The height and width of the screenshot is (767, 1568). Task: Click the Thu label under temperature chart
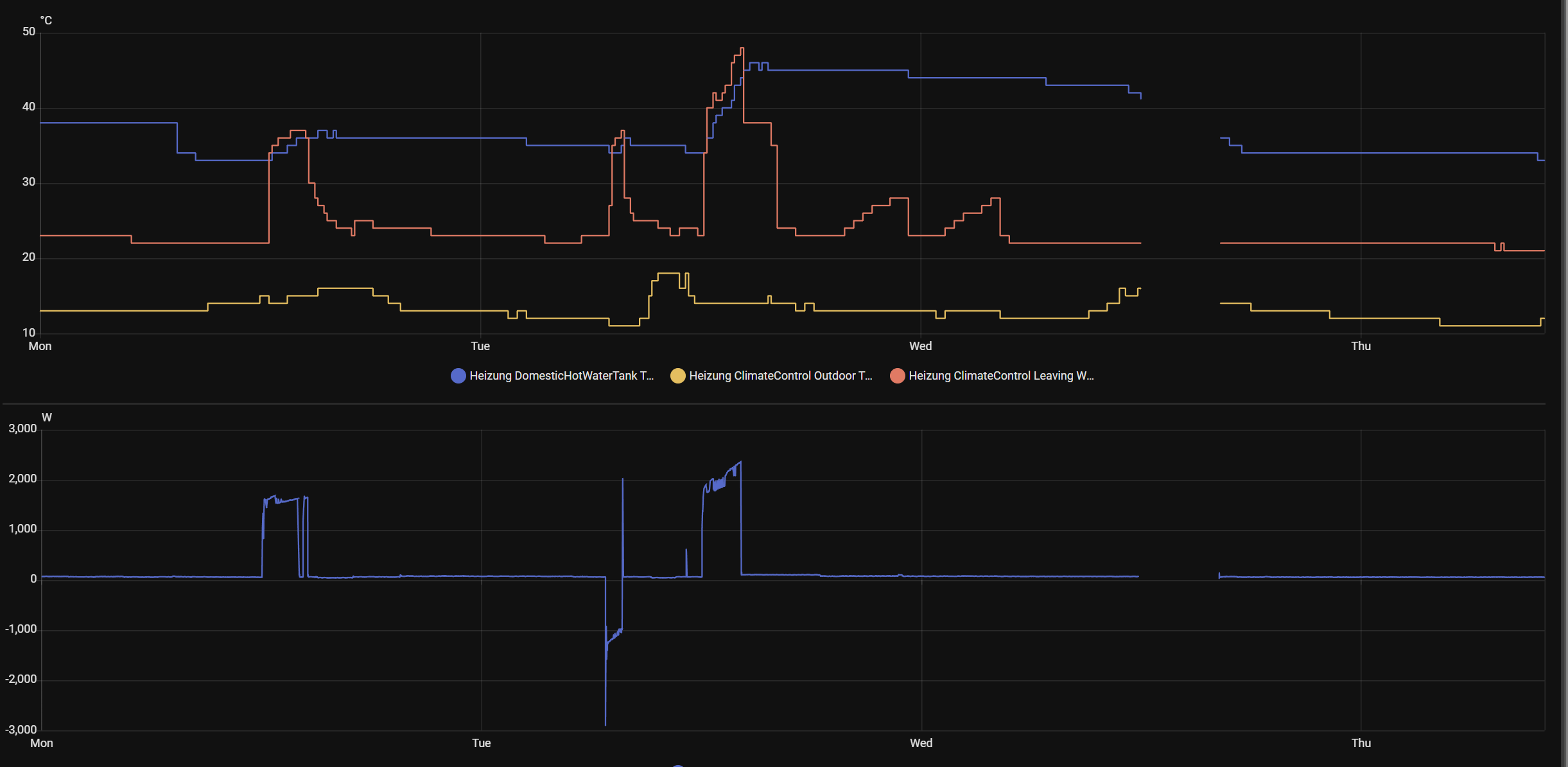(x=1361, y=346)
